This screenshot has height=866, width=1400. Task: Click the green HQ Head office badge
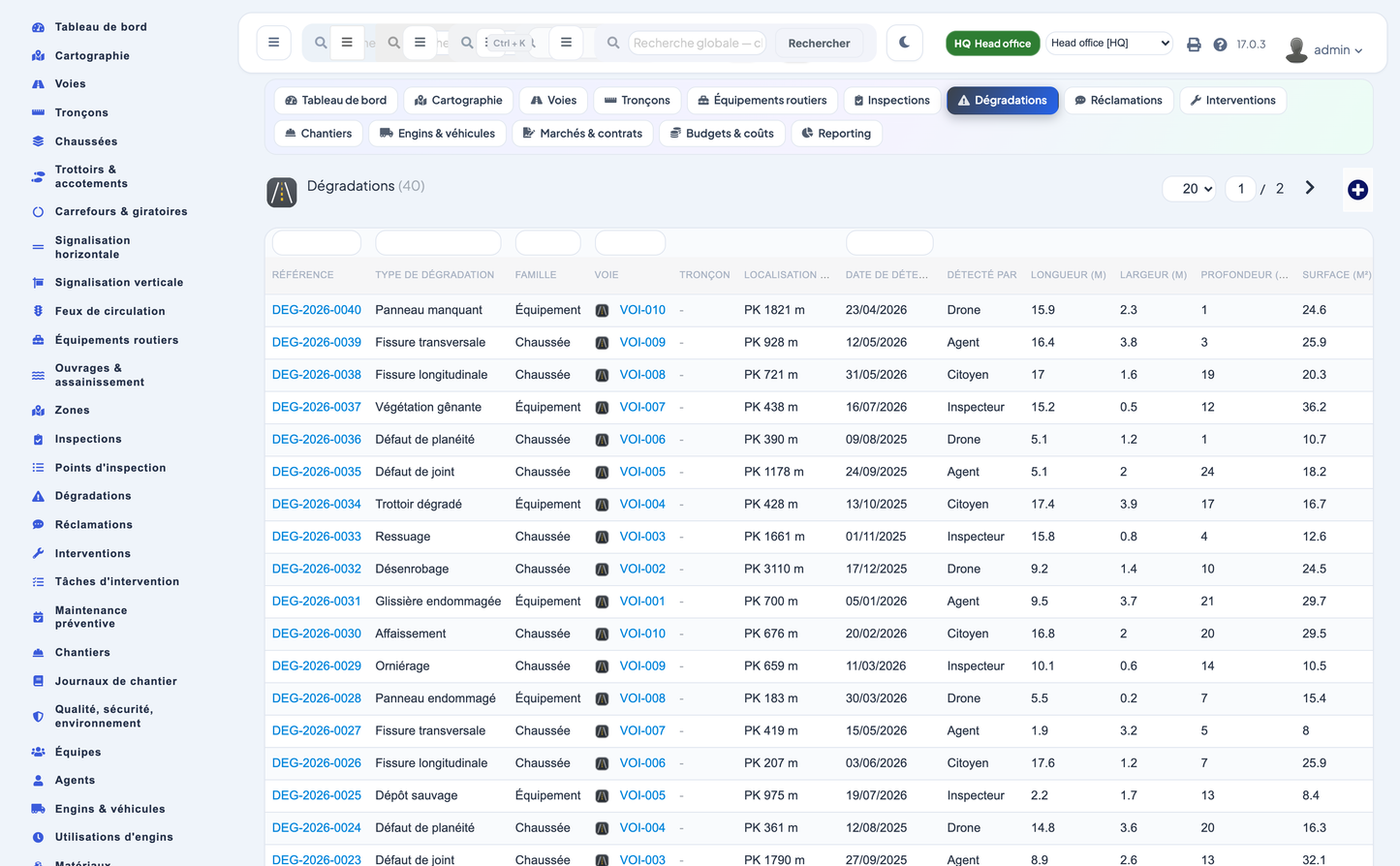[992, 43]
